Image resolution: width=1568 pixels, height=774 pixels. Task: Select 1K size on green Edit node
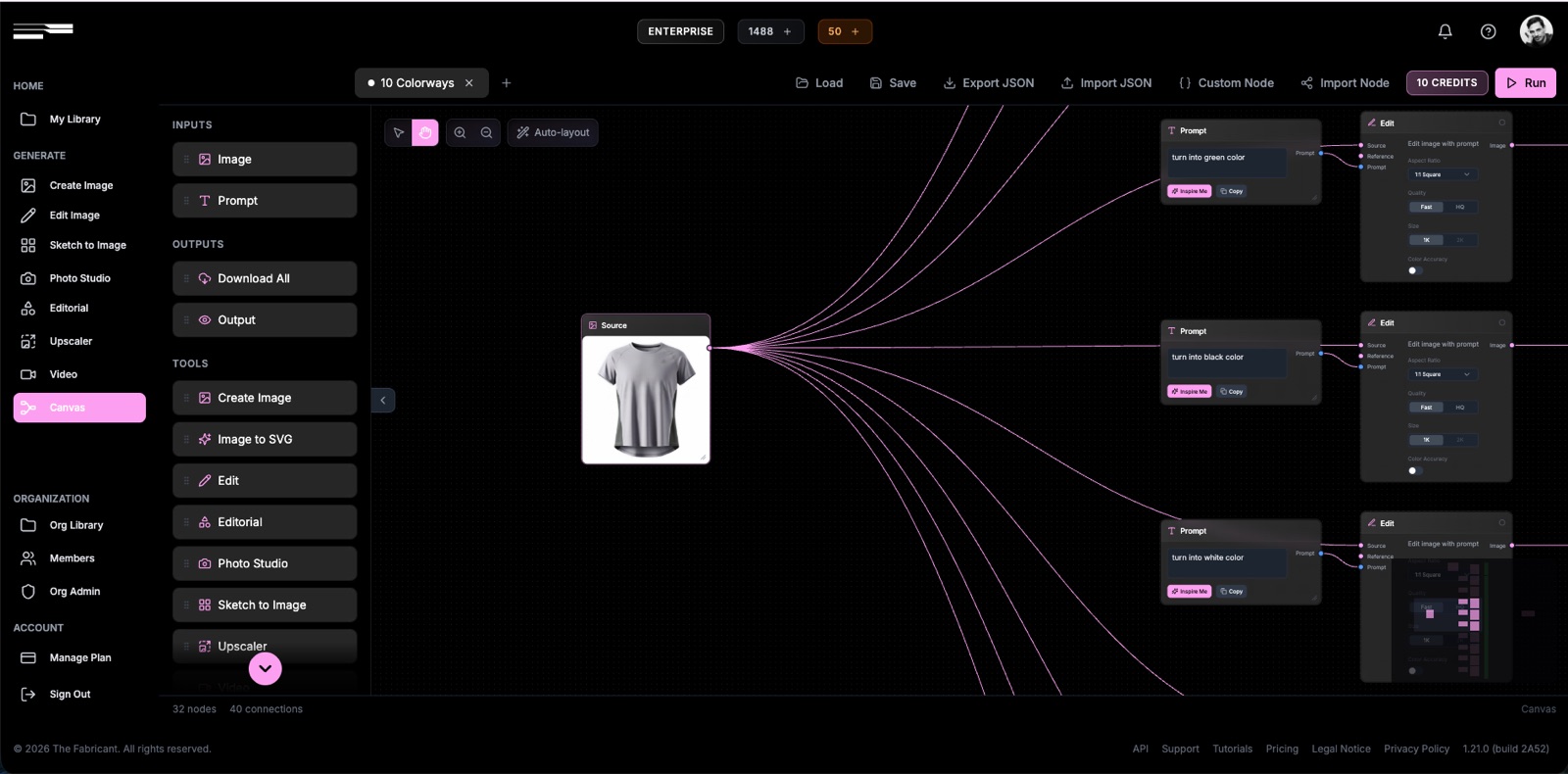[1426, 240]
